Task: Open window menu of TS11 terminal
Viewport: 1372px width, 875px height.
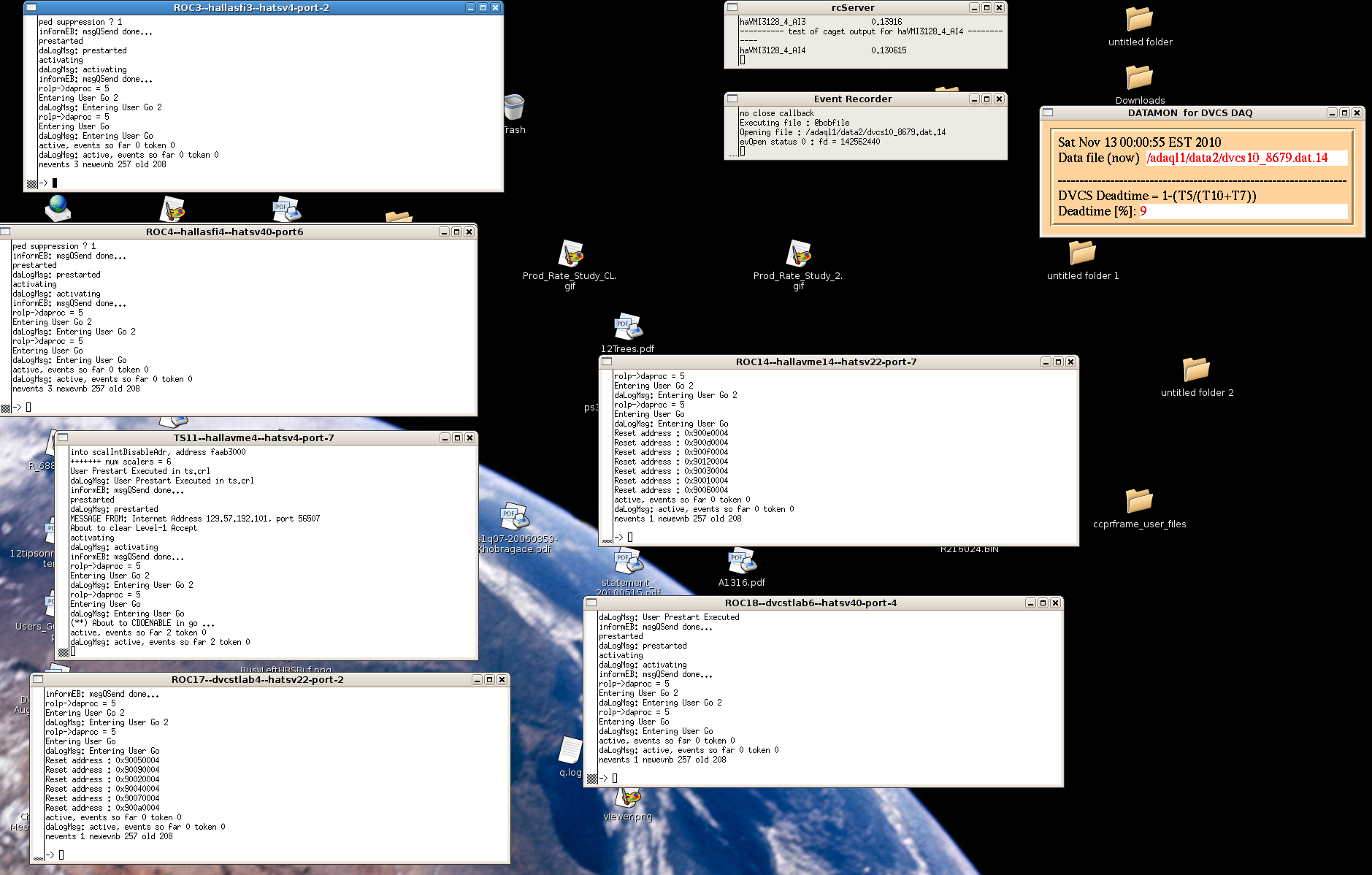Action: pyautogui.click(x=63, y=437)
